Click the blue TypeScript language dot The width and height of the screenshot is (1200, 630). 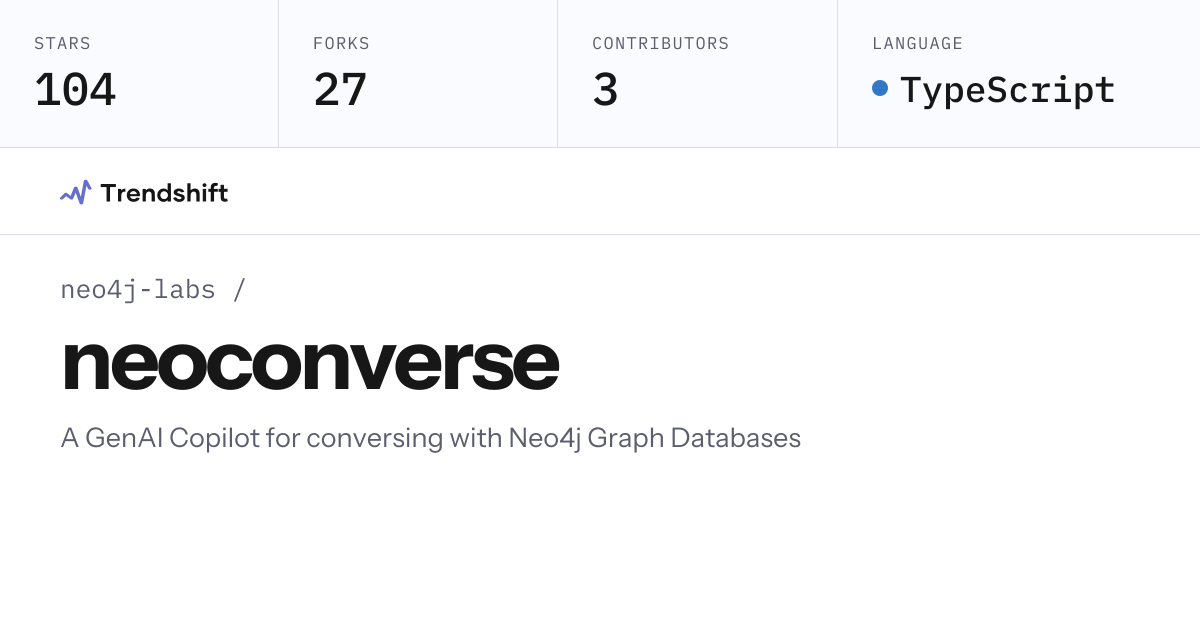(880, 88)
